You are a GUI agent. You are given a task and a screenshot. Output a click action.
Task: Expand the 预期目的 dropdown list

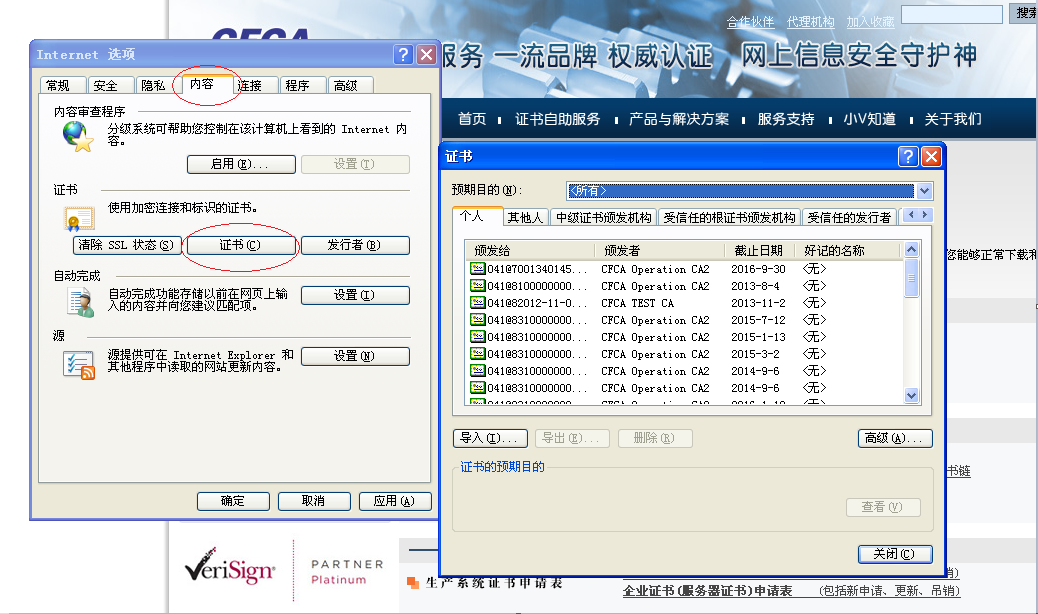click(924, 191)
